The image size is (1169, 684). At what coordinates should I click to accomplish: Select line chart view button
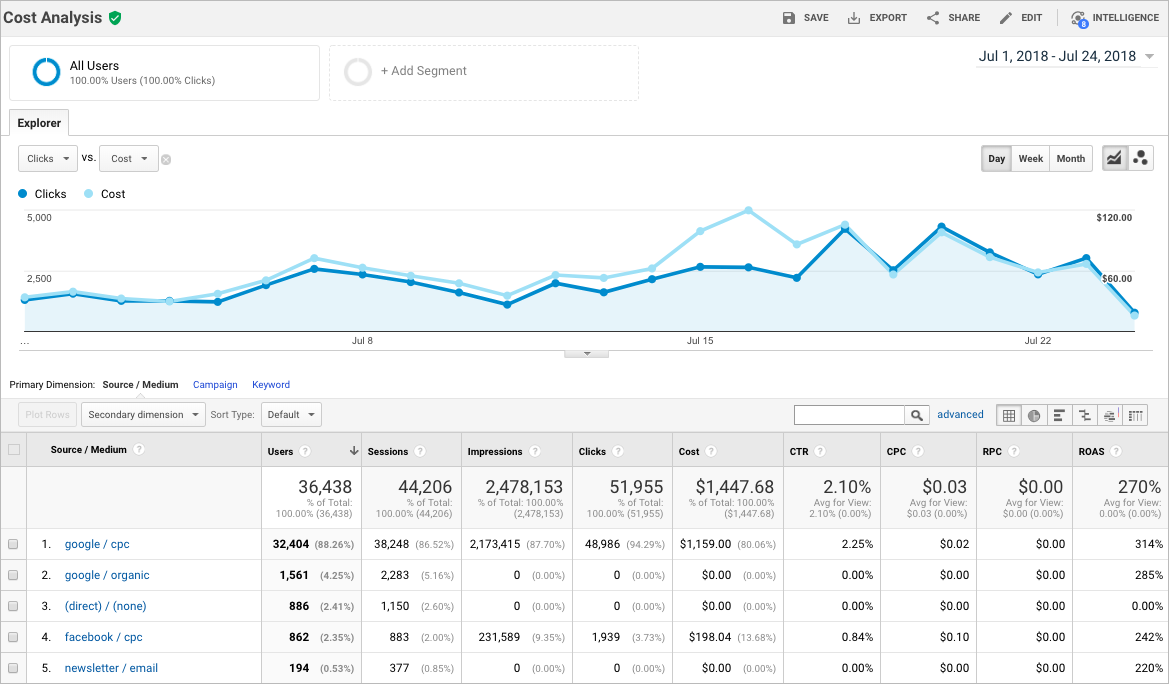point(1113,158)
